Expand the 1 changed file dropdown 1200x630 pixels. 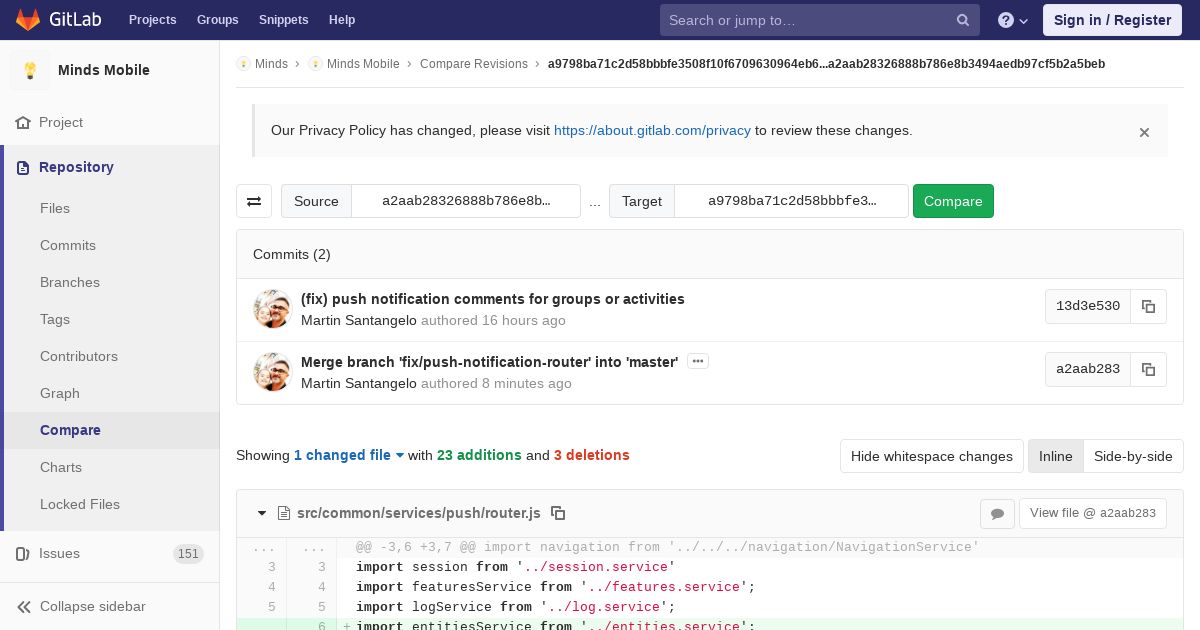click(x=349, y=455)
